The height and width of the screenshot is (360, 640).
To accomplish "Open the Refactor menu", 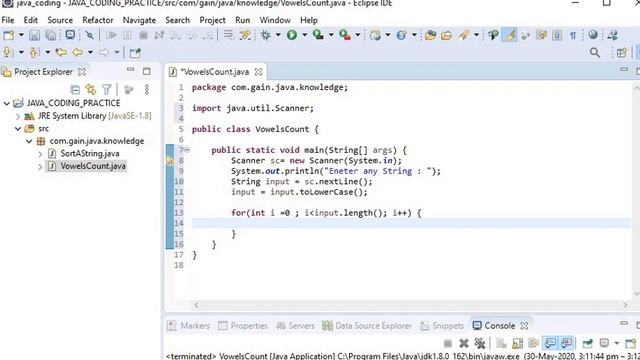I will [x=98, y=20].
